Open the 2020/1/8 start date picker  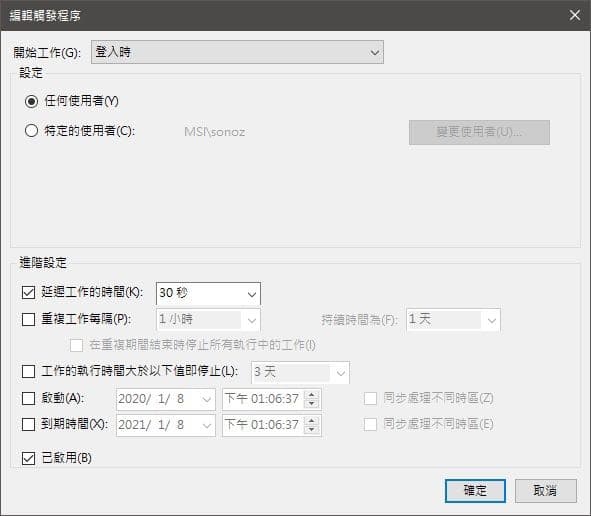pyautogui.click(x=166, y=399)
